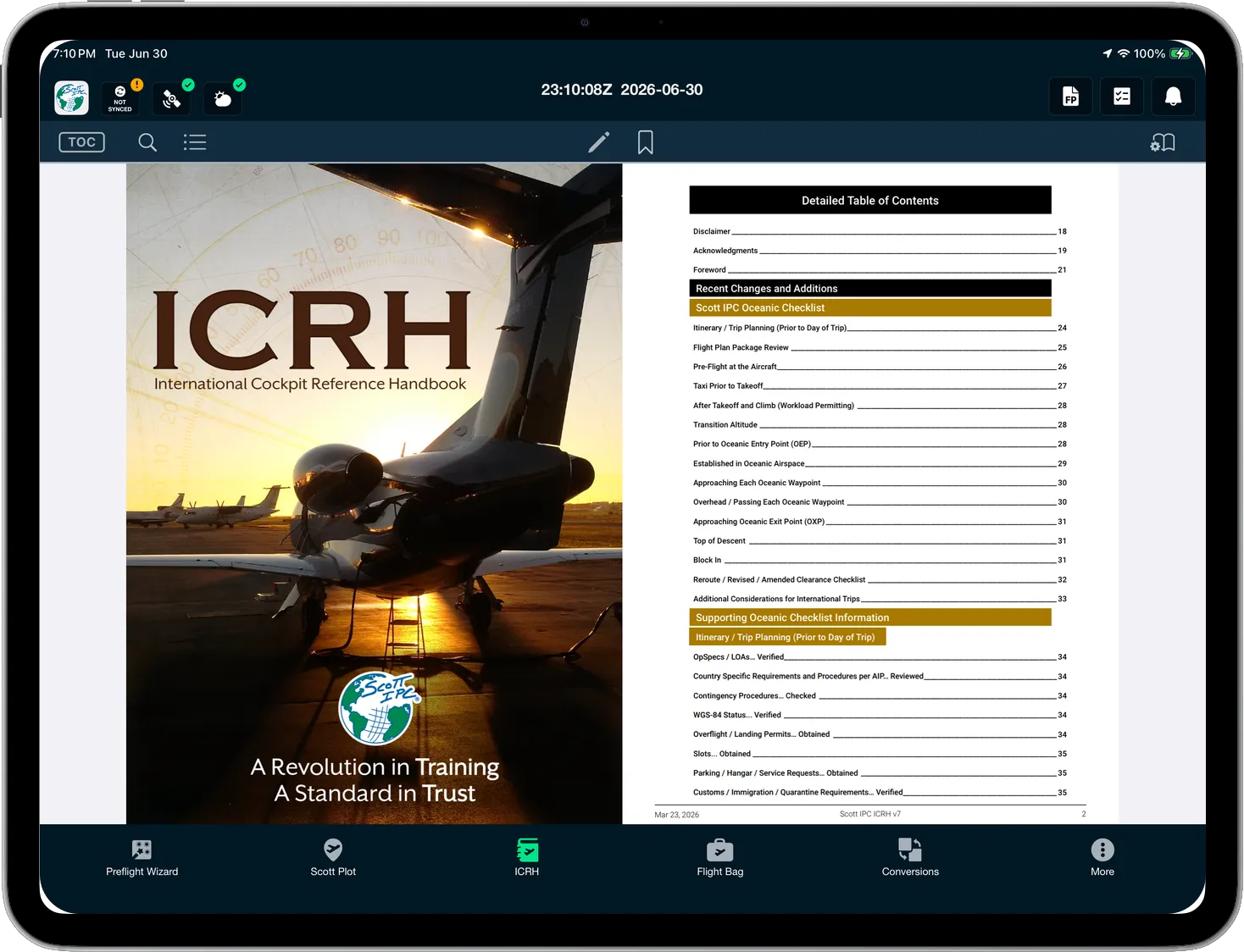The height and width of the screenshot is (952, 1244).
Task: Tap the 100% battery indicator
Action: click(x=1163, y=53)
